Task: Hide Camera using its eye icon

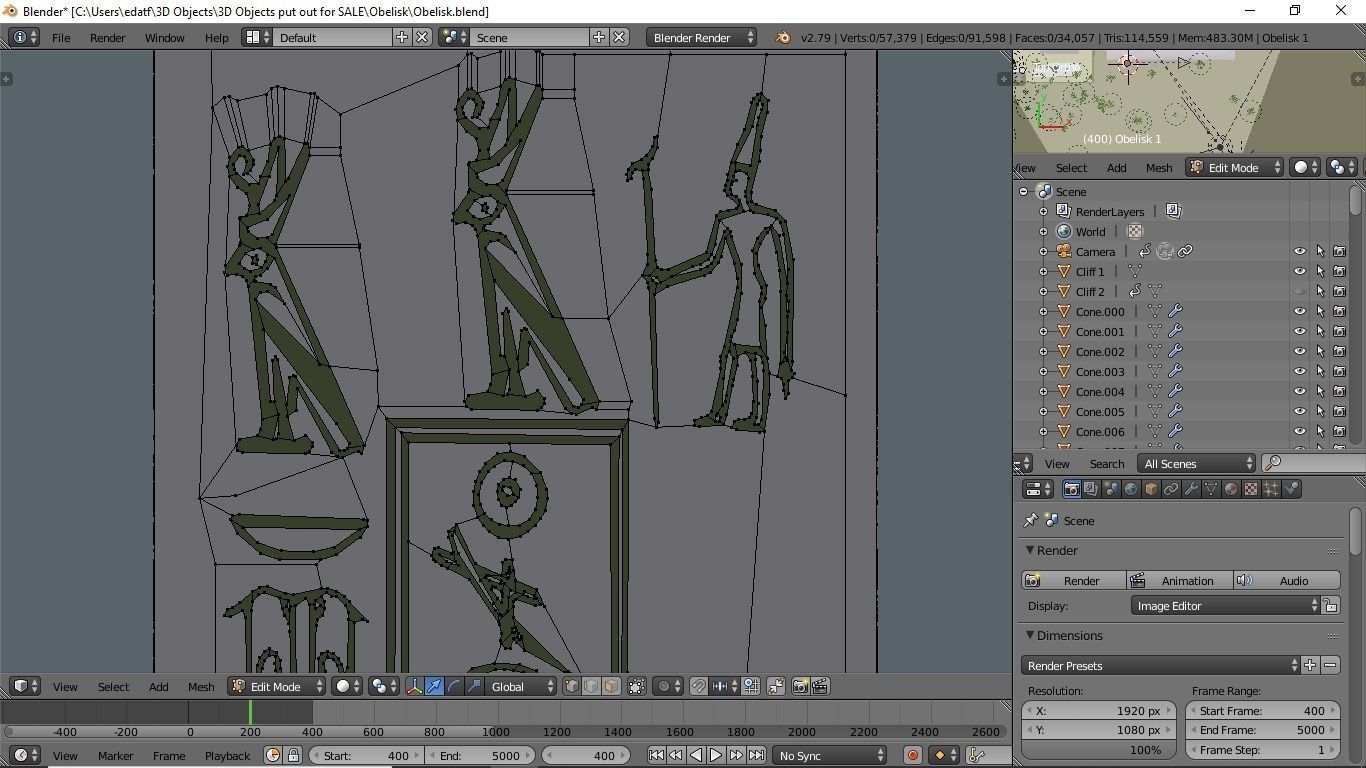Action: click(x=1300, y=252)
